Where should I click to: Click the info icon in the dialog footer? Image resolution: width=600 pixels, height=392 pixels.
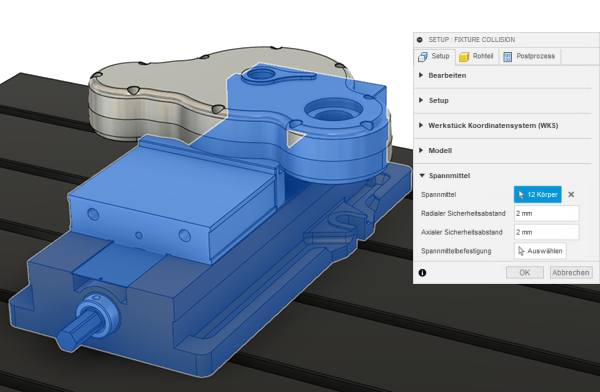(x=422, y=273)
